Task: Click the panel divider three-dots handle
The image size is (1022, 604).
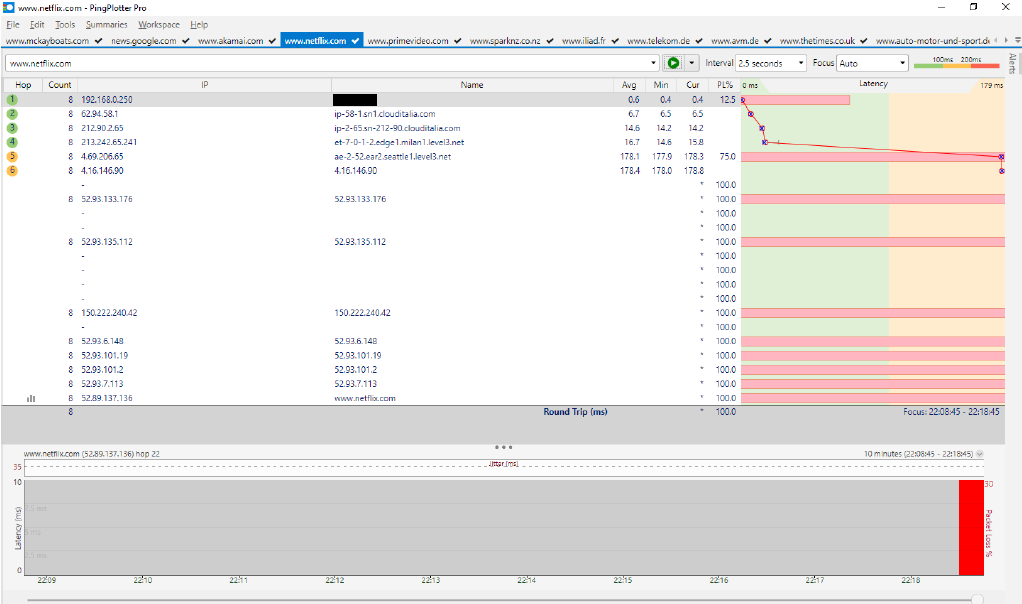Action: [503, 447]
